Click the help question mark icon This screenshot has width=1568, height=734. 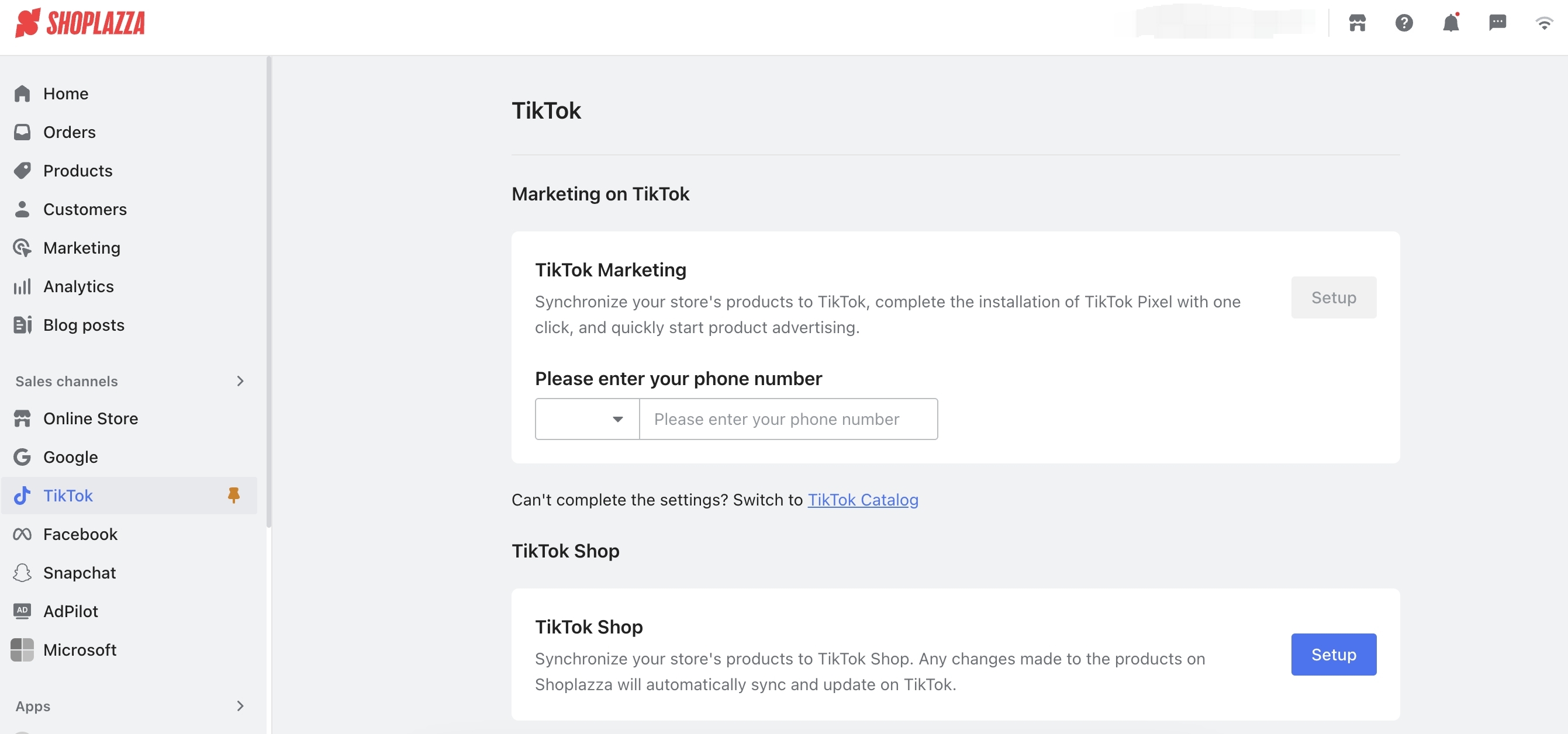[1404, 23]
